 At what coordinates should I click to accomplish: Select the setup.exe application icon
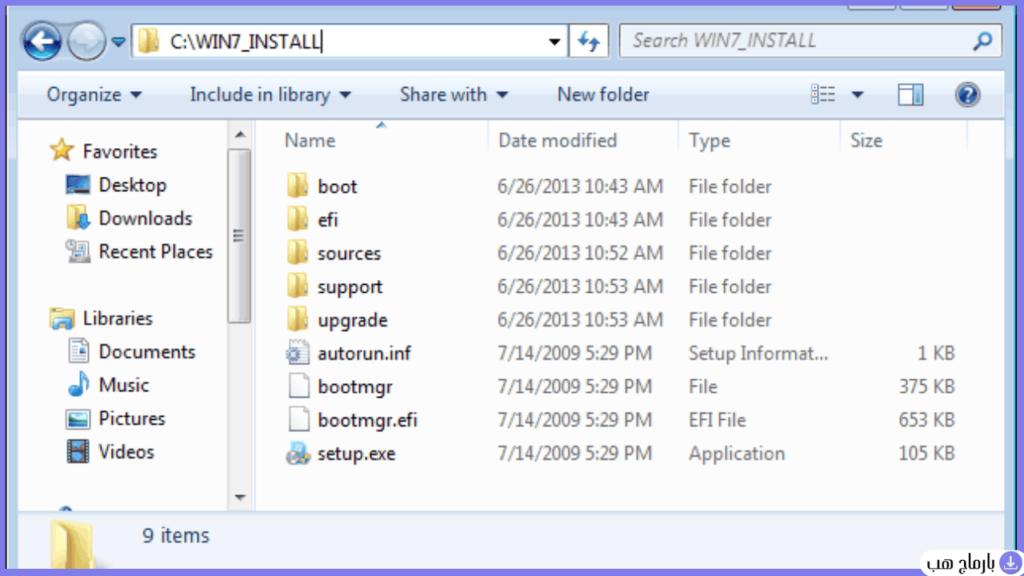coord(298,453)
